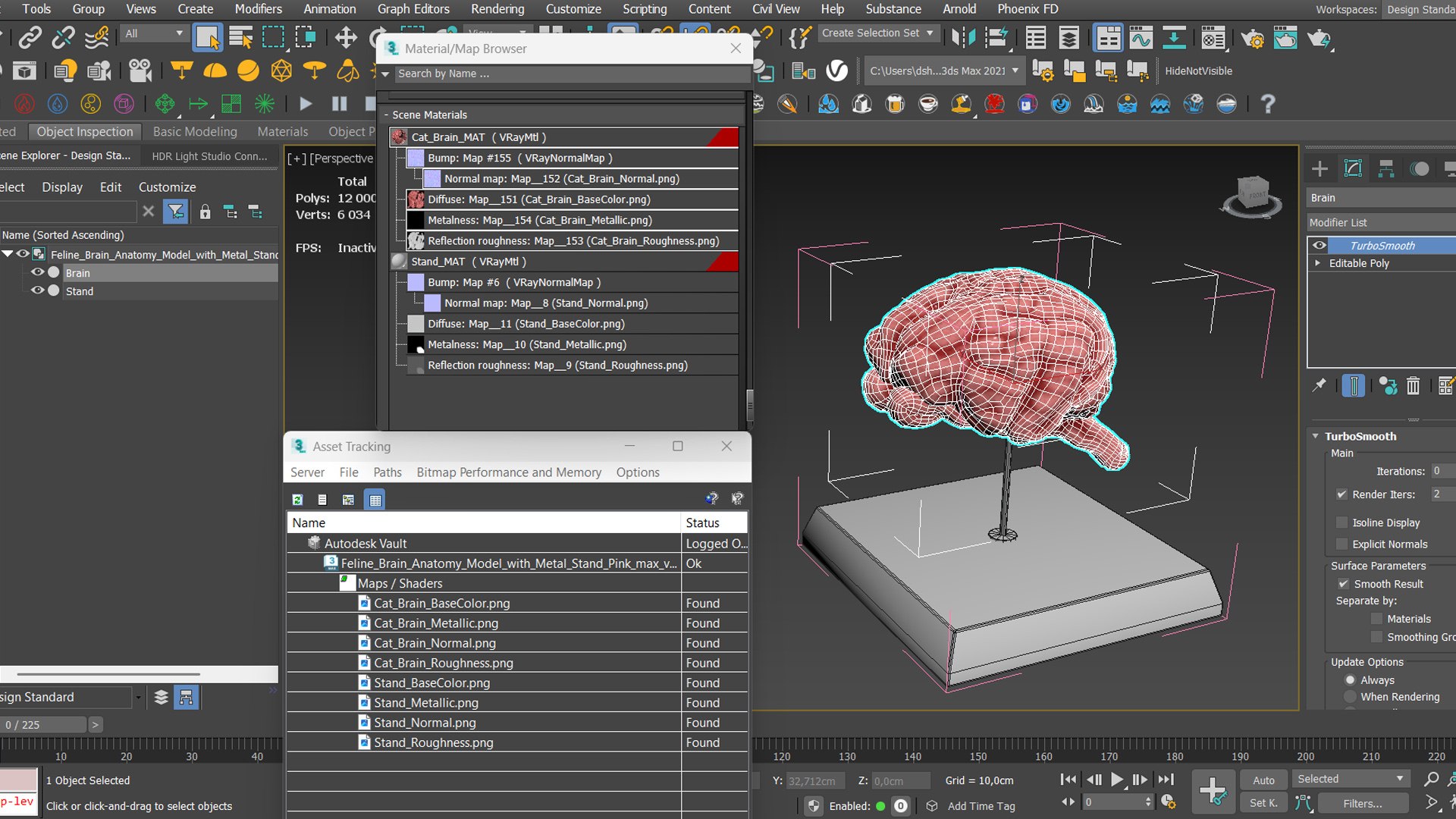Image resolution: width=1456 pixels, height=819 pixels.
Task: Open the Create Selection Set dropdown
Action: click(x=878, y=33)
